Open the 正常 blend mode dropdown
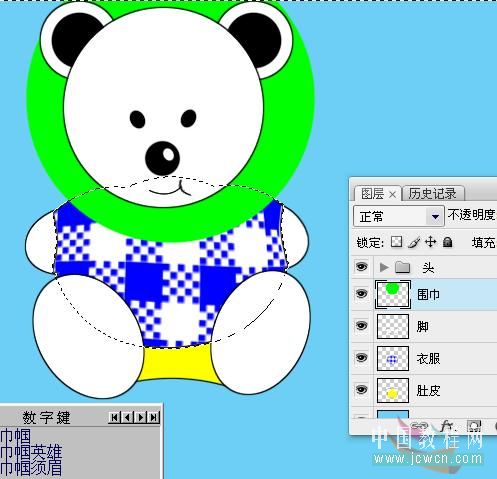This screenshot has height=479, width=497. click(x=399, y=217)
